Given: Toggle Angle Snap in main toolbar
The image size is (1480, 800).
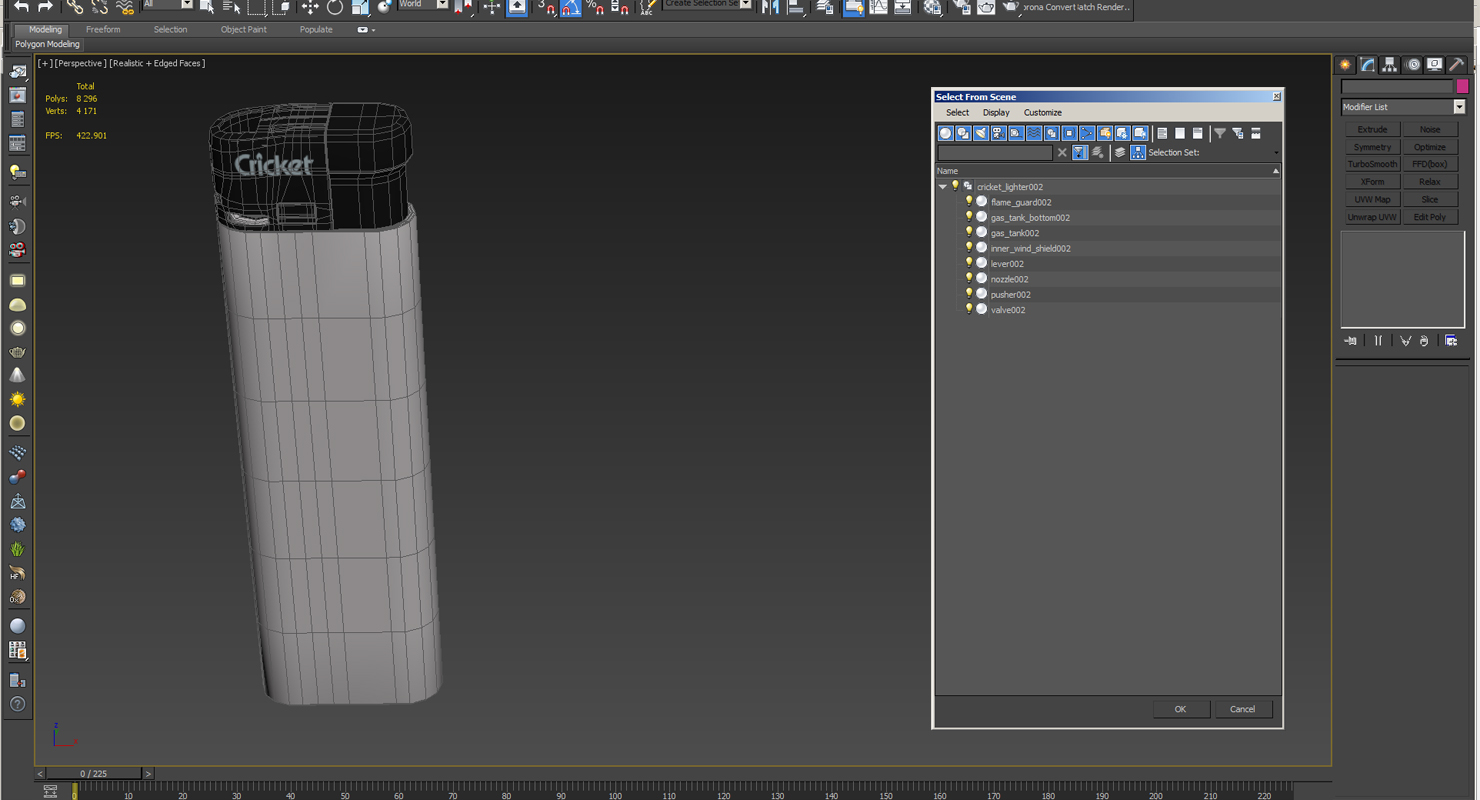Looking at the screenshot, I should coord(571,7).
